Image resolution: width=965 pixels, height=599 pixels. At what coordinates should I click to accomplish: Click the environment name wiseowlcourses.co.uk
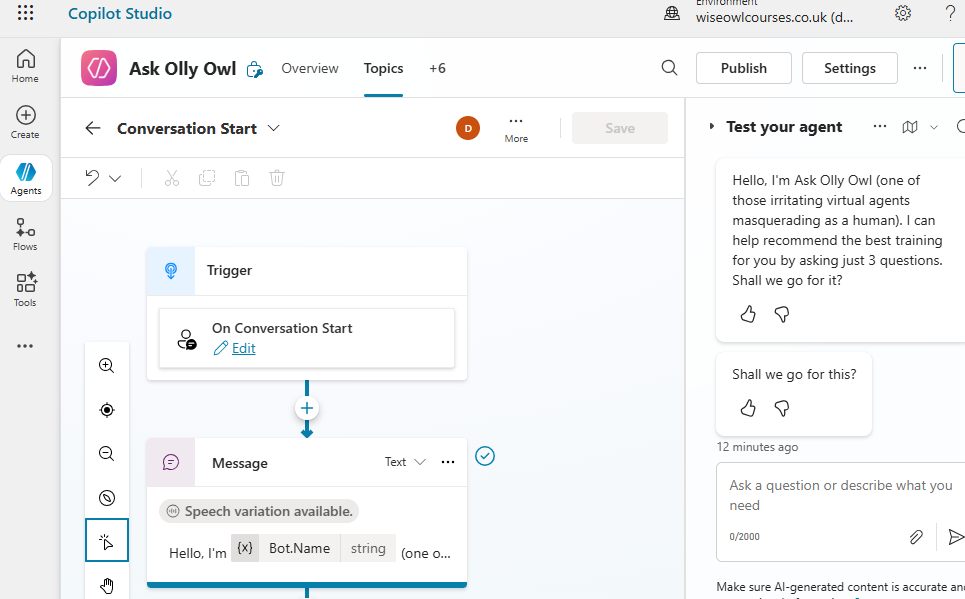point(774,17)
